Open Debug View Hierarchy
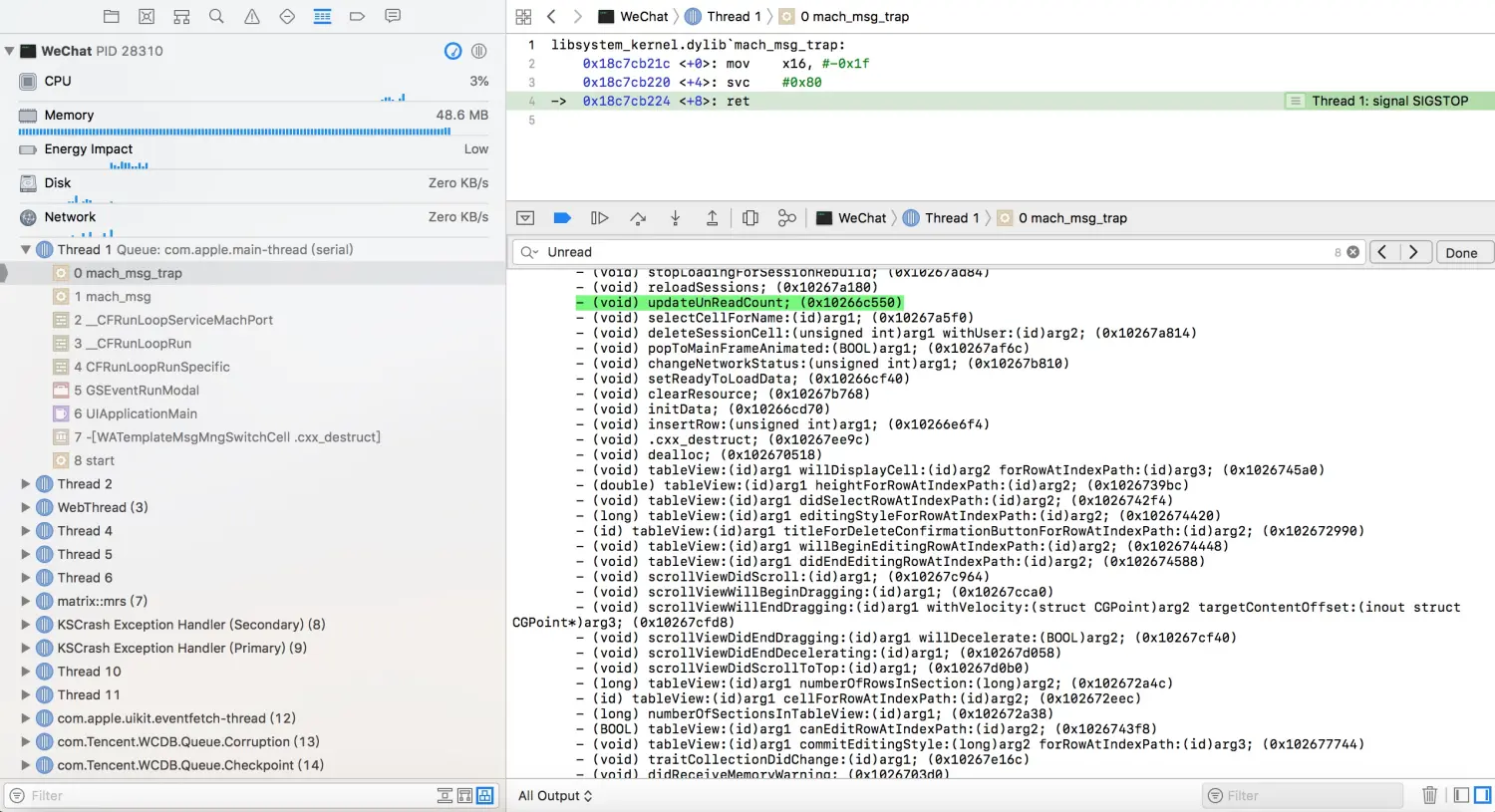Image resolution: width=1495 pixels, height=812 pixels. [x=750, y=218]
